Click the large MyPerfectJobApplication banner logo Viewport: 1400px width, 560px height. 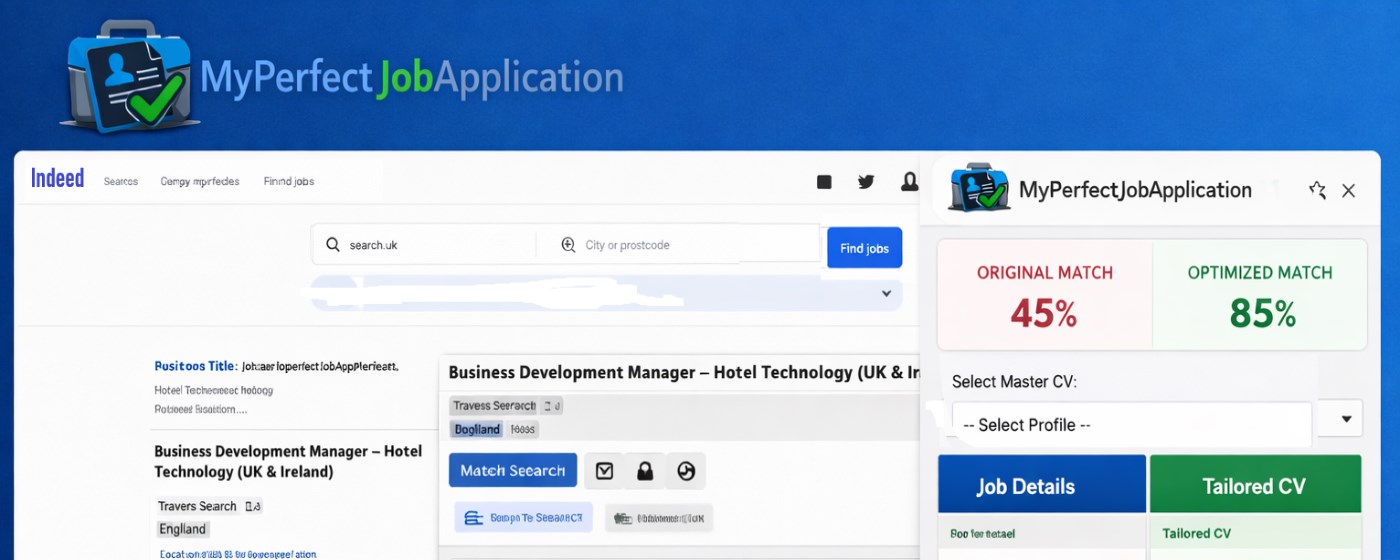tap(342, 78)
